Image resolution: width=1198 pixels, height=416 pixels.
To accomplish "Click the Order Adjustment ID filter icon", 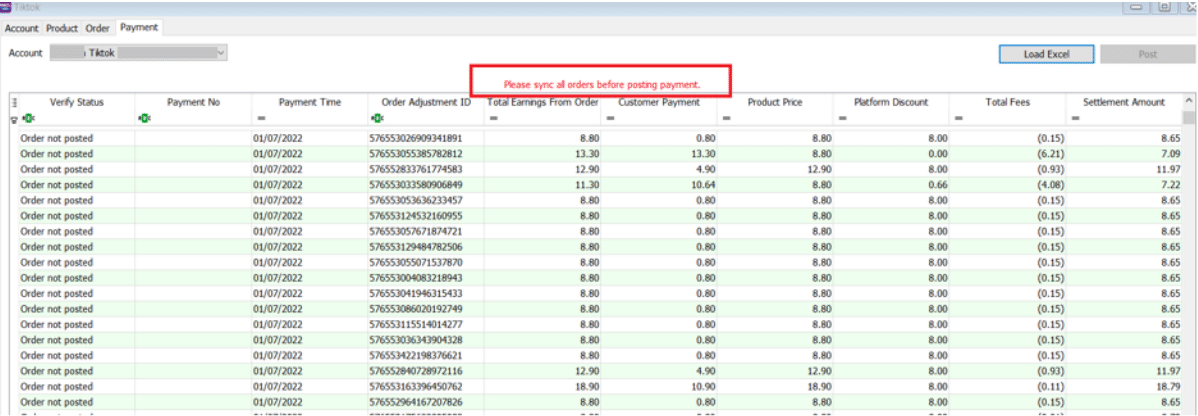I will coord(376,118).
